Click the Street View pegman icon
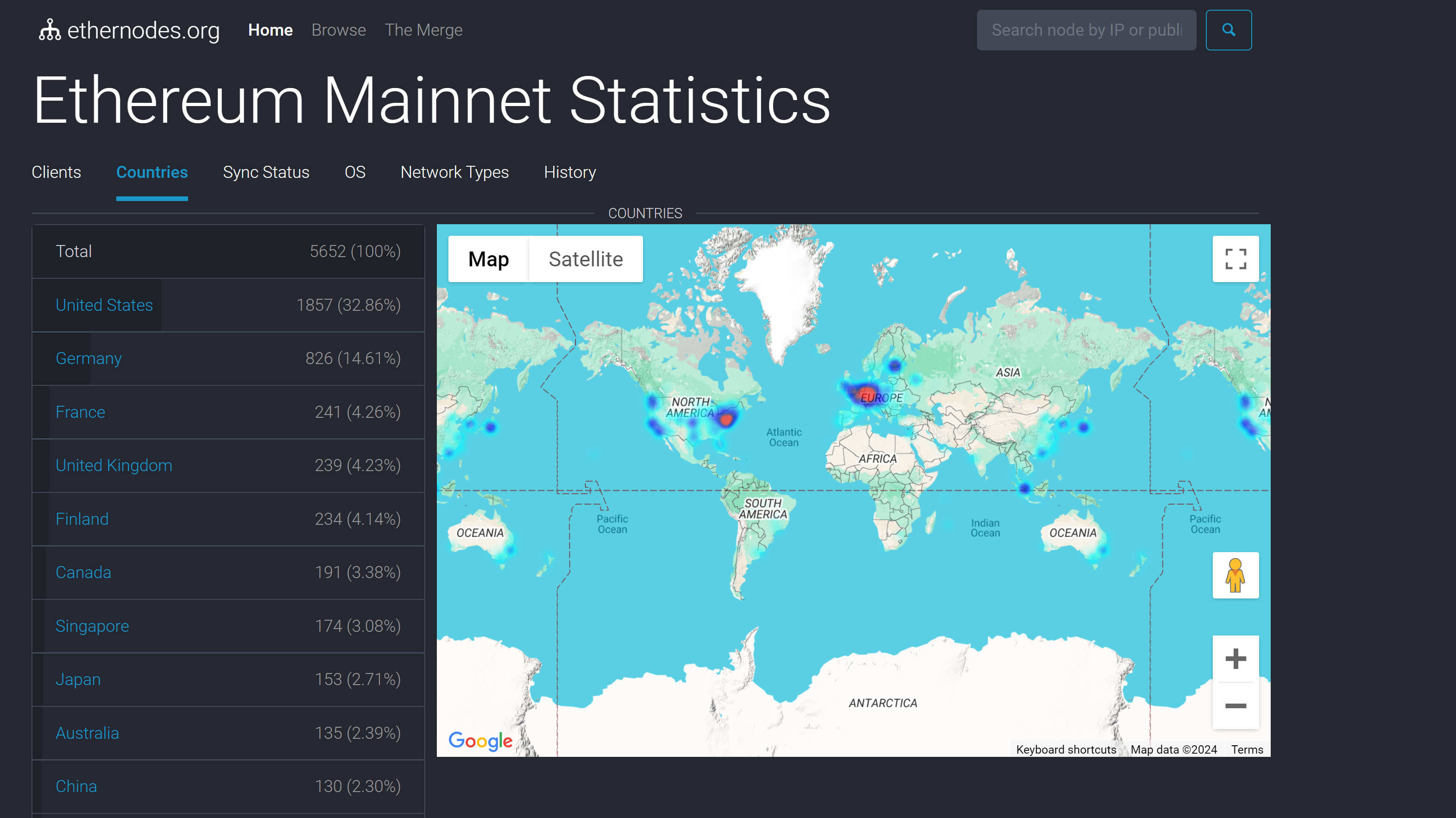The height and width of the screenshot is (818, 1456). pyautogui.click(x=1235, y=575)
